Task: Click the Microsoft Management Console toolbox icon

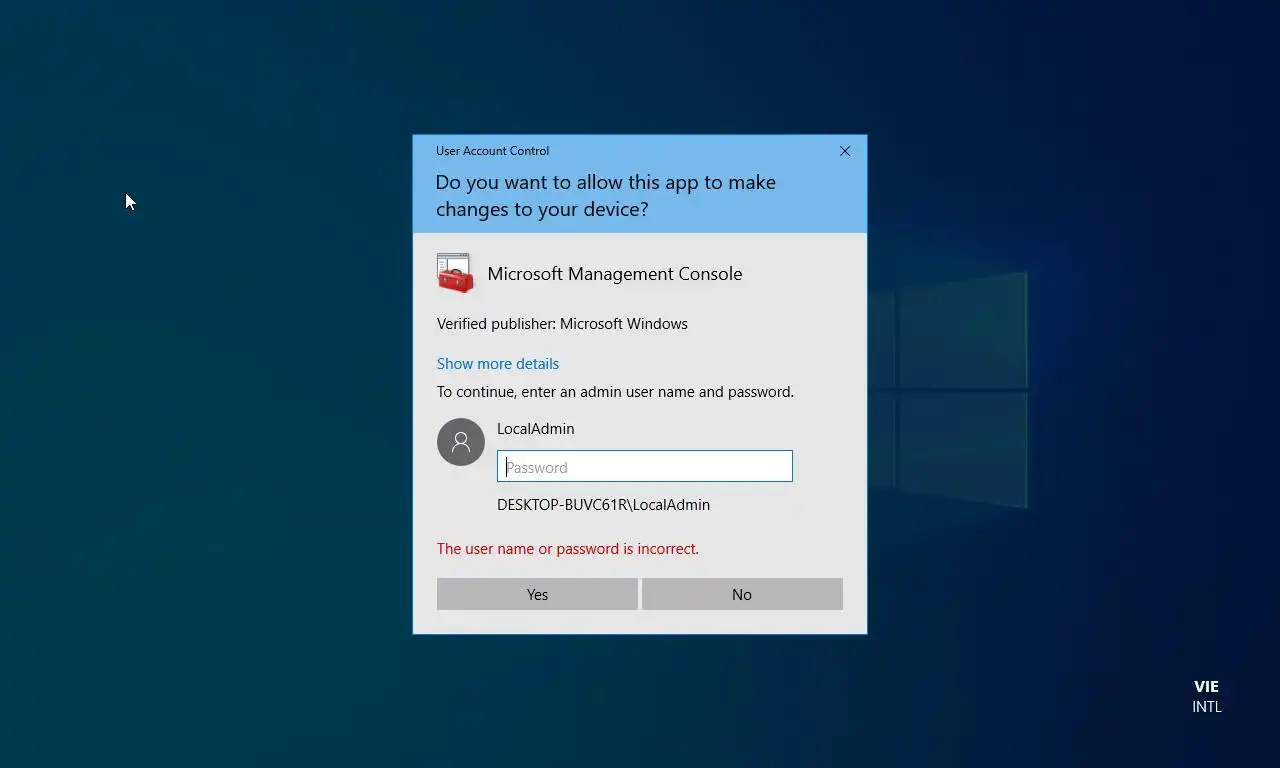Action: click(x=455, y=273)
